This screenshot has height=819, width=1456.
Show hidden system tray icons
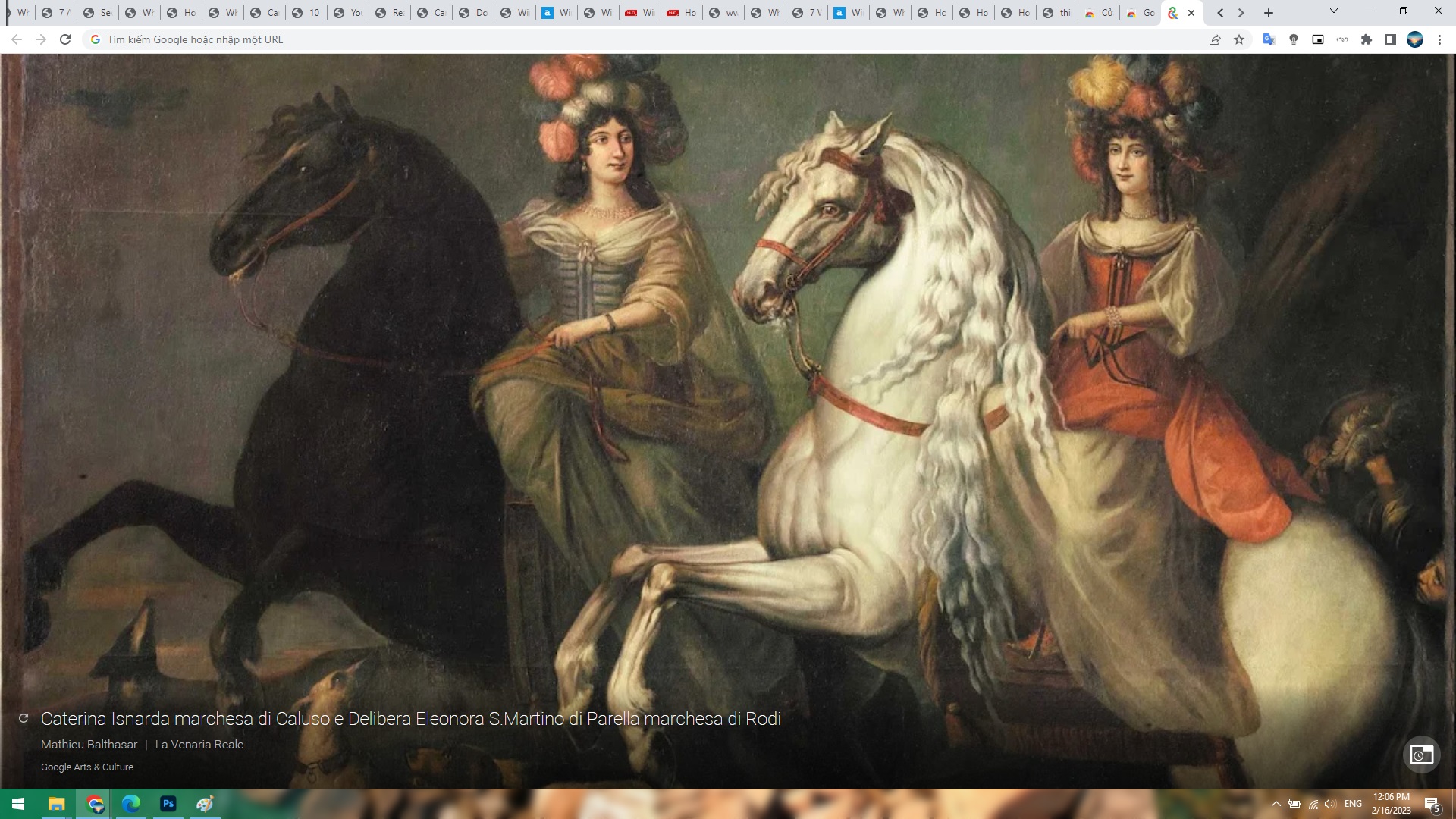1276,804
